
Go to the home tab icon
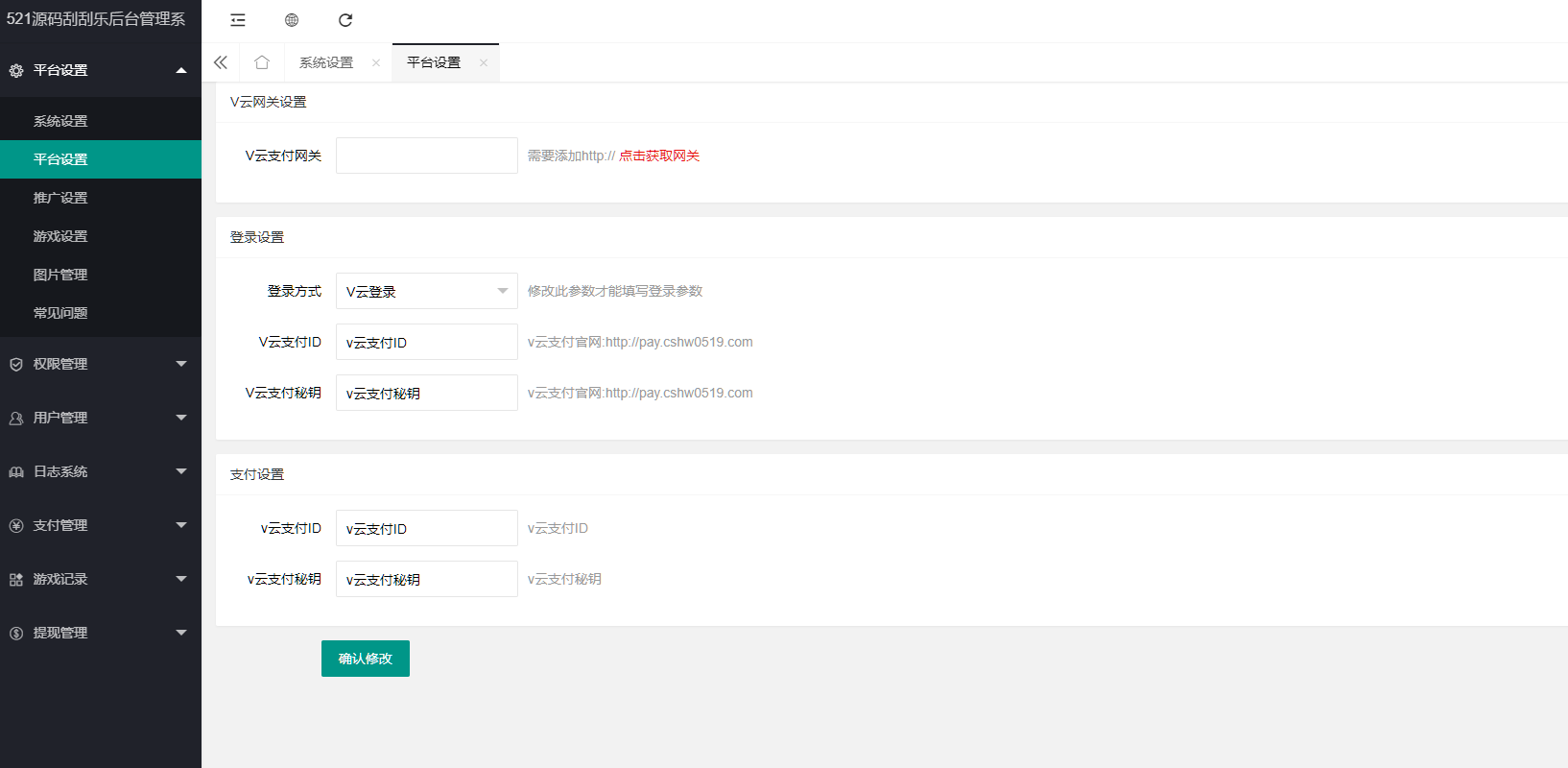pyautogui.click(x=262, y=62)
